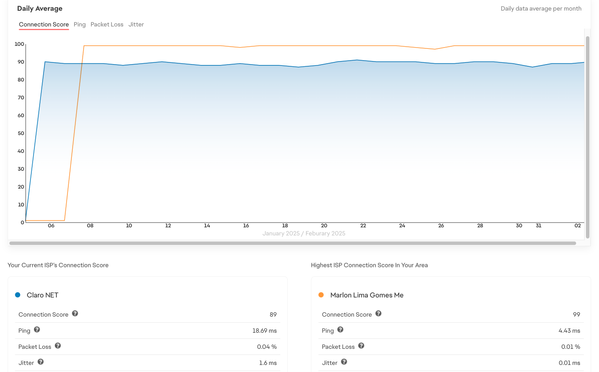
Task: Open help icon for Claro NET Packet Loss
Action: (58, 346)
